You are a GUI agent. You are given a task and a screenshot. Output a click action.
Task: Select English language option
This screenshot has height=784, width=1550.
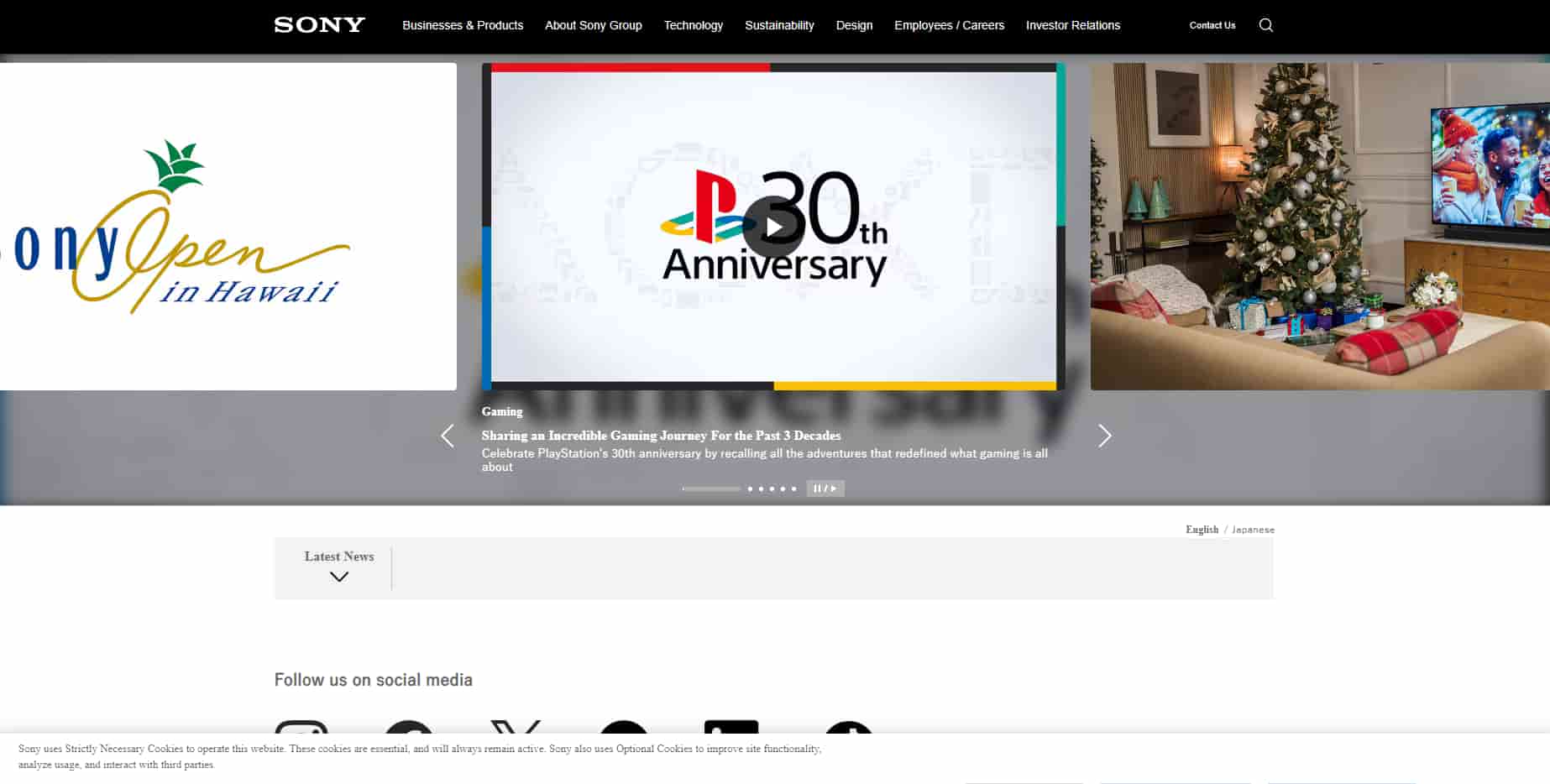pyautogui.click(x=1202, y=530)
